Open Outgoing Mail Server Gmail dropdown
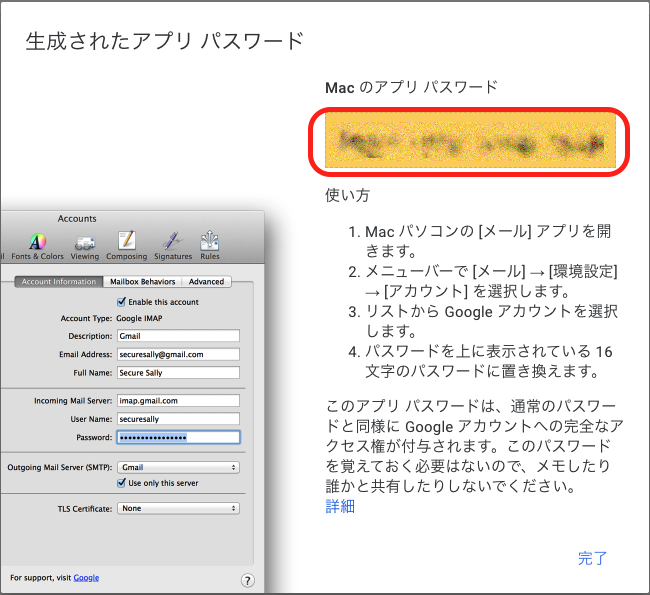Screen dimensions: 650x595 tap(178, 467)
